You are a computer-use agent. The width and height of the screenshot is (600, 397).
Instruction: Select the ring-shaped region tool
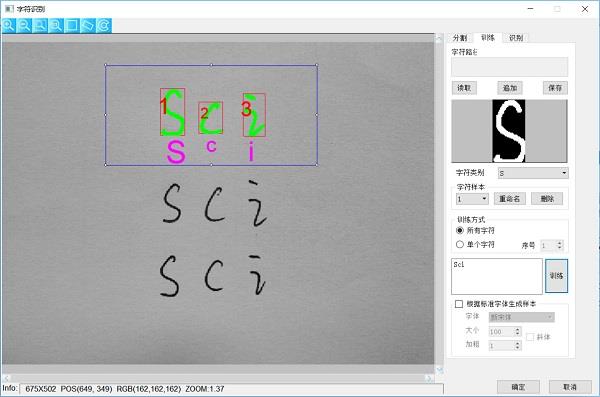pos(104,26)
